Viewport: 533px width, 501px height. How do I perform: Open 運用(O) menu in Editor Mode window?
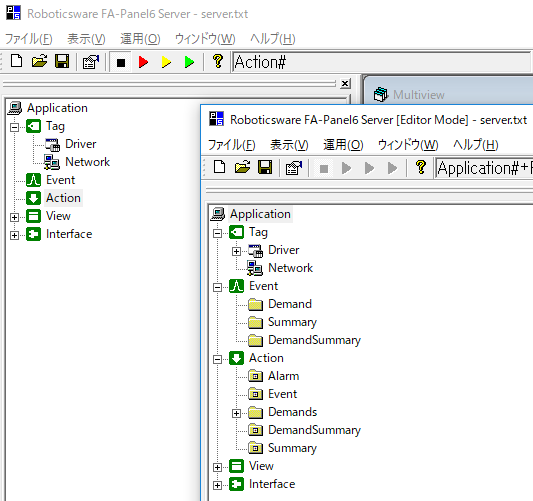pyautogui.click(x=343, y=145)
